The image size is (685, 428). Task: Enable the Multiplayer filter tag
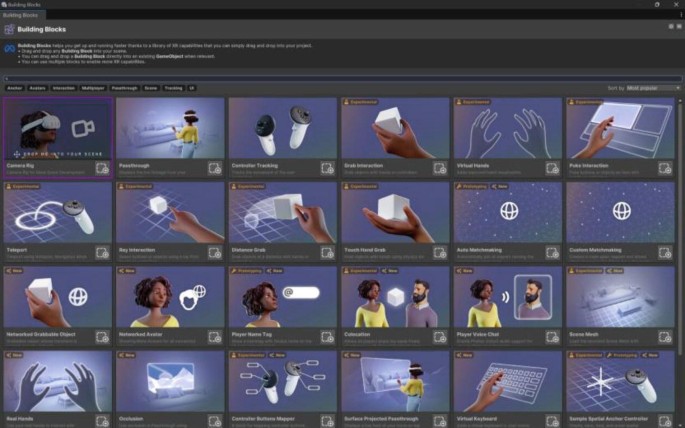coord(93,88)
